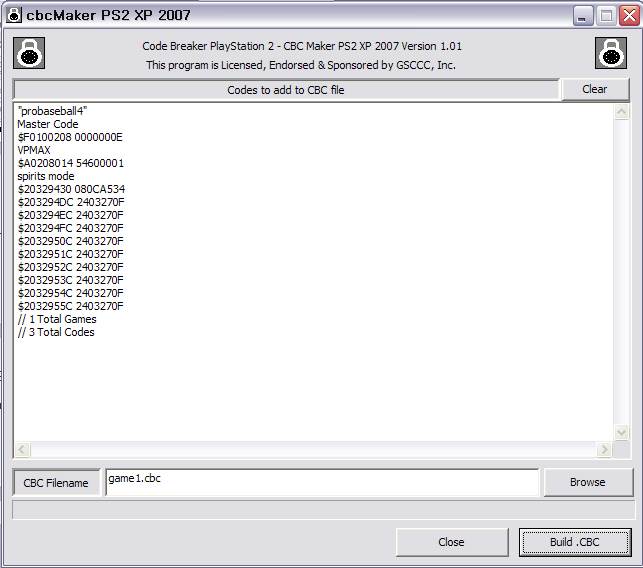Click the CBC Filename label button
Viewport: 643px width, 568px height.
(56, 483)
